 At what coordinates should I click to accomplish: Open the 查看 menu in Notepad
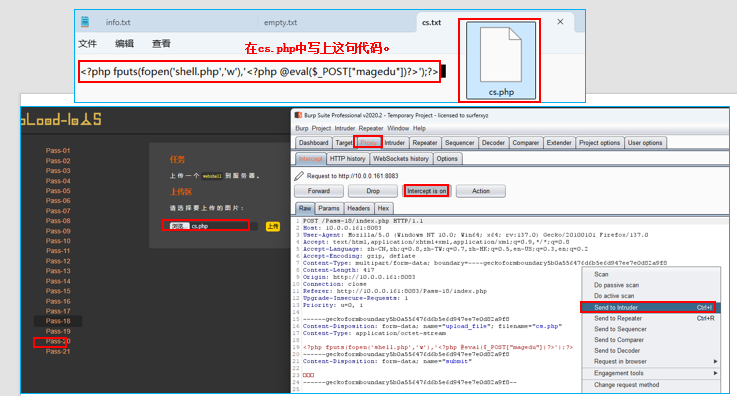click(x=161, y=44)
